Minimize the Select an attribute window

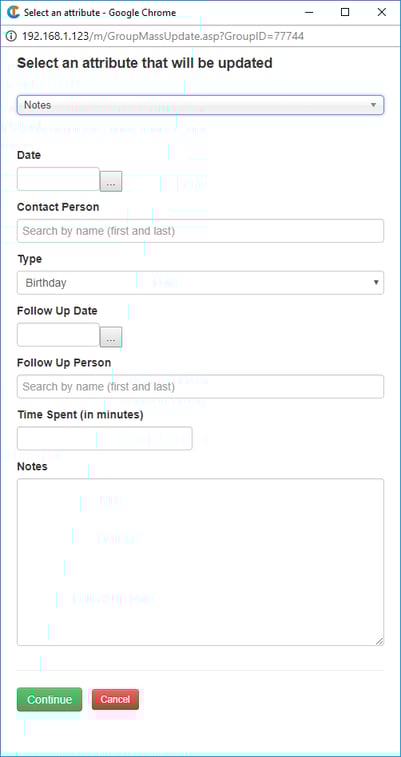pyautogui.click(x=309, y=13)
